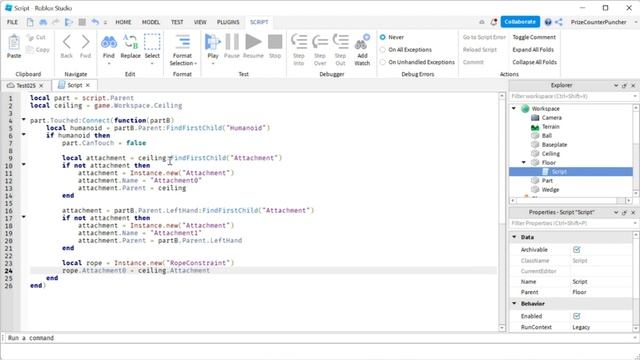The height and width of the screenshot is (360, 640).
Task: Select the Baseplate in Explorer
Action: tap(554, 144)
